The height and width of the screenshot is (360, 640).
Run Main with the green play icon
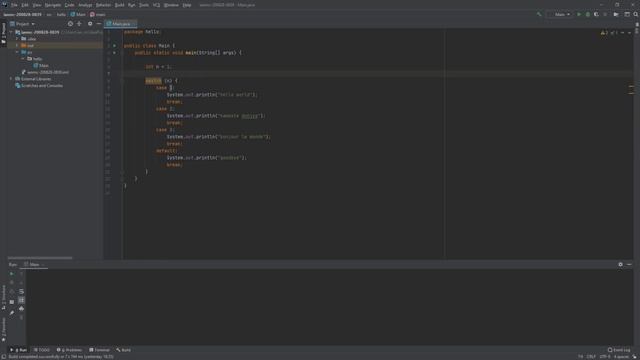pos(578,14)
